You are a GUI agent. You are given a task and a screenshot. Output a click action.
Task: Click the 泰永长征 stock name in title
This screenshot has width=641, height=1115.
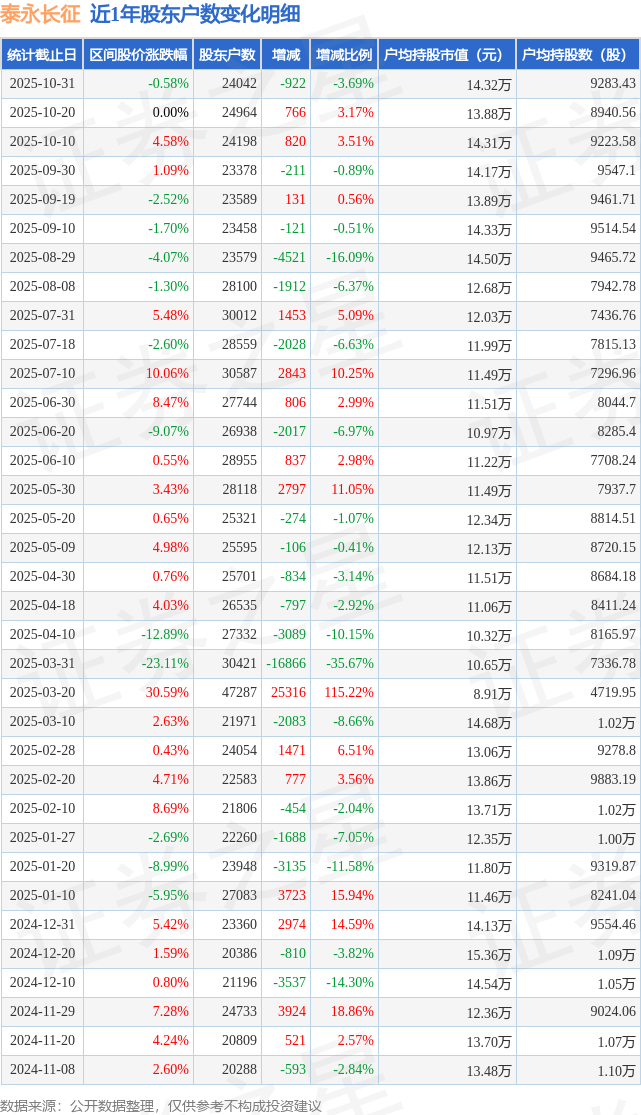click(41, 14)
